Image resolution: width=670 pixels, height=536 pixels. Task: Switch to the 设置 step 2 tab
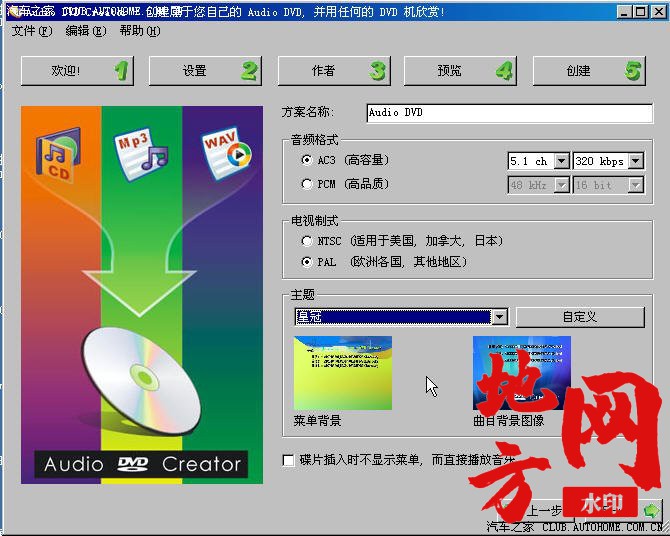coord(205,71)
